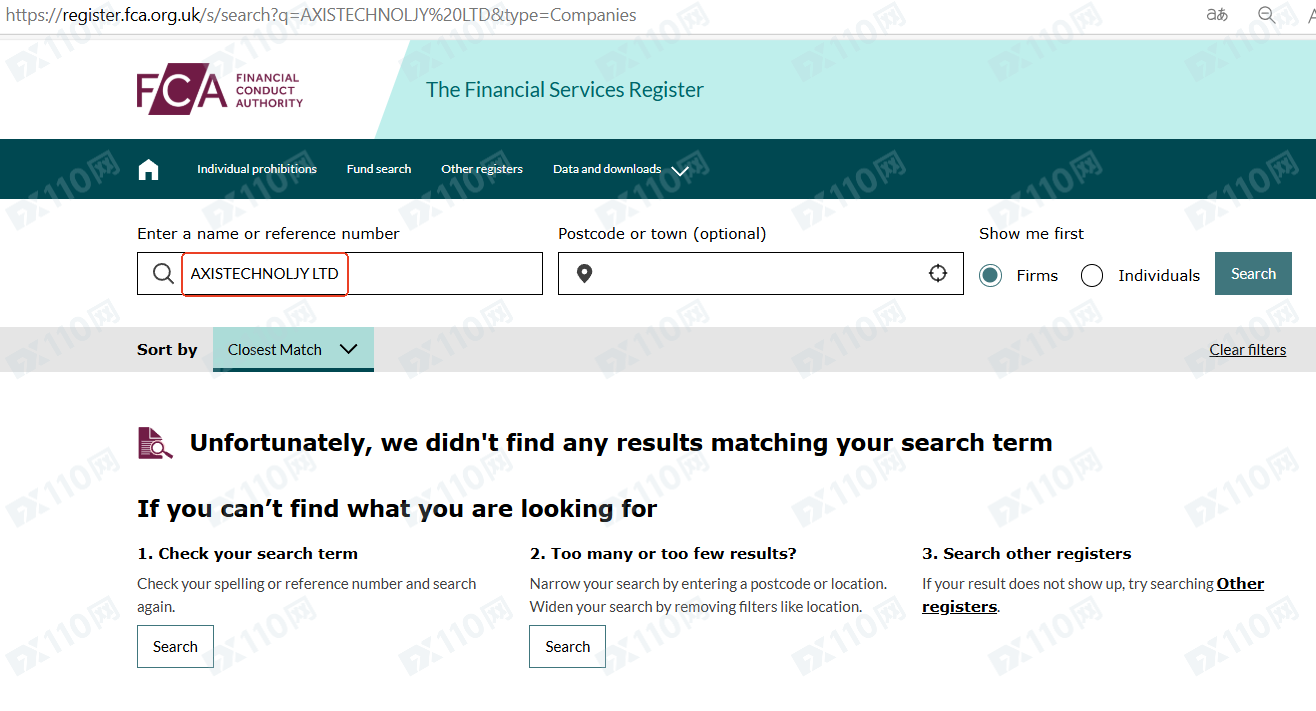Click the home icon in navigation bar
This screenshot has width=1316, height=711.
148,169
